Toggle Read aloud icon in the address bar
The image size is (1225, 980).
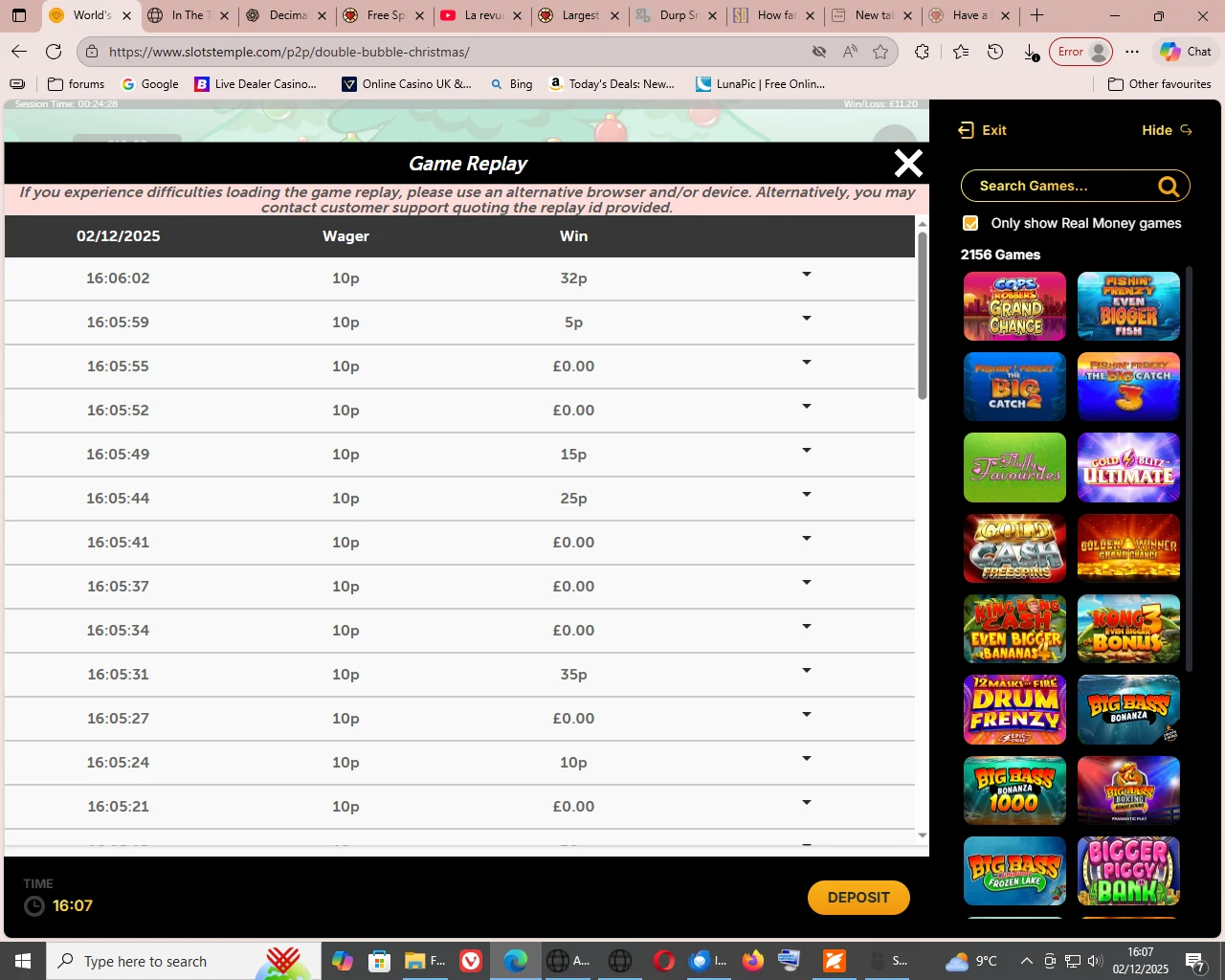[850, 52]
